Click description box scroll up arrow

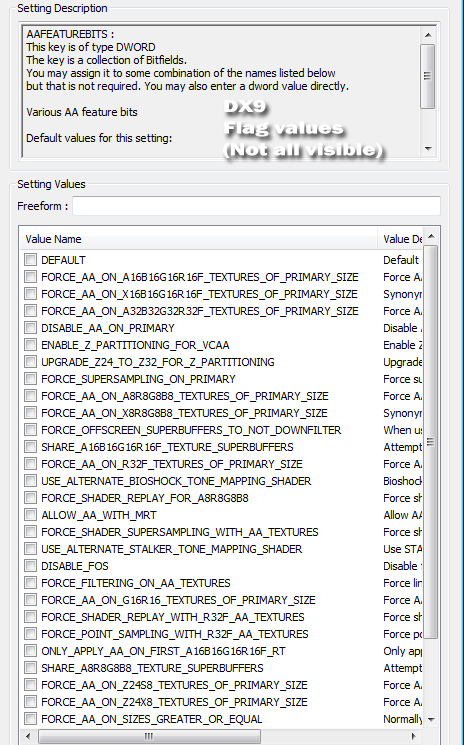coord(427,35)
